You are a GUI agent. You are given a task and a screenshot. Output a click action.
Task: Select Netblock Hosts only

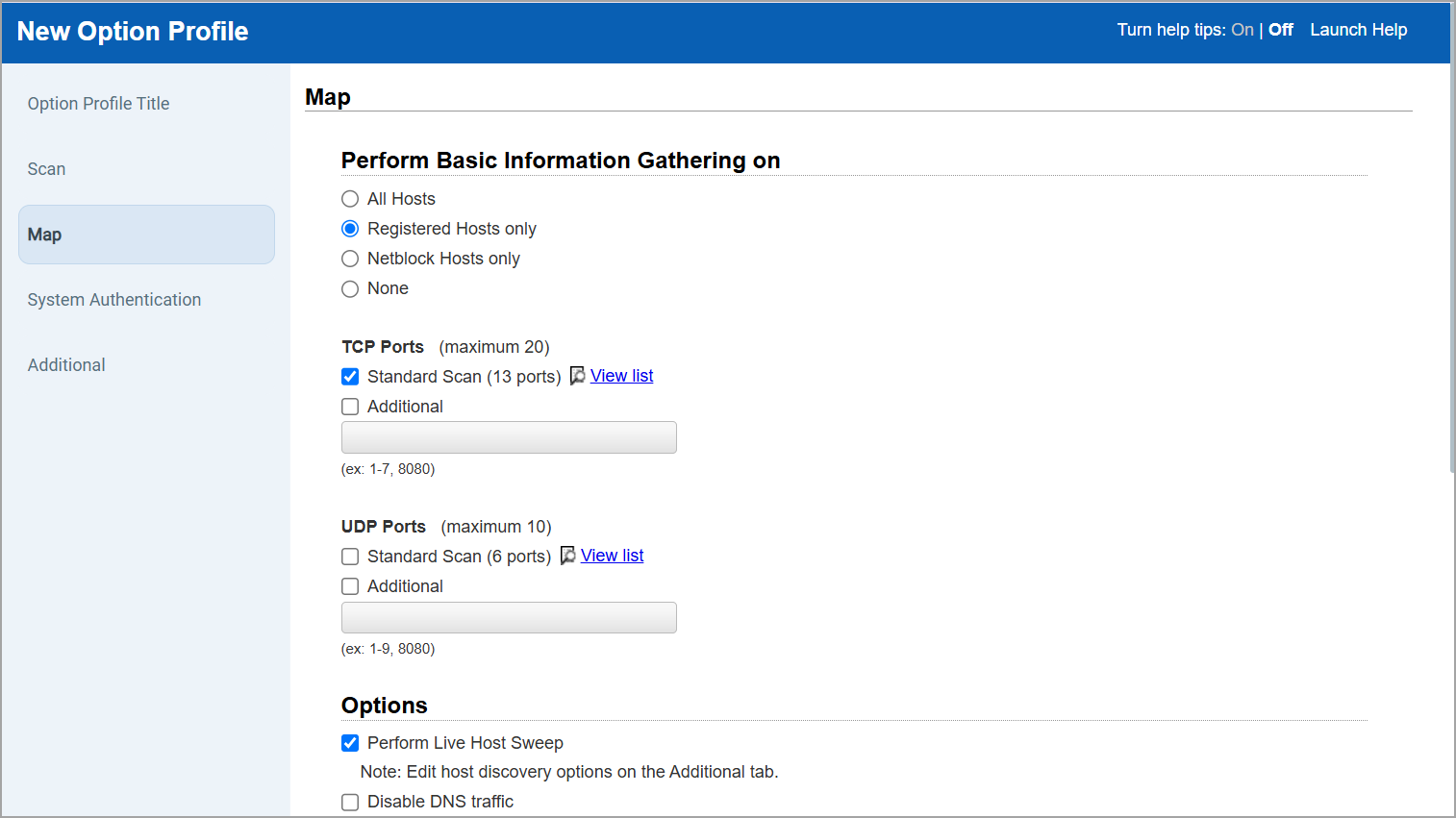[x=350, y=259]
